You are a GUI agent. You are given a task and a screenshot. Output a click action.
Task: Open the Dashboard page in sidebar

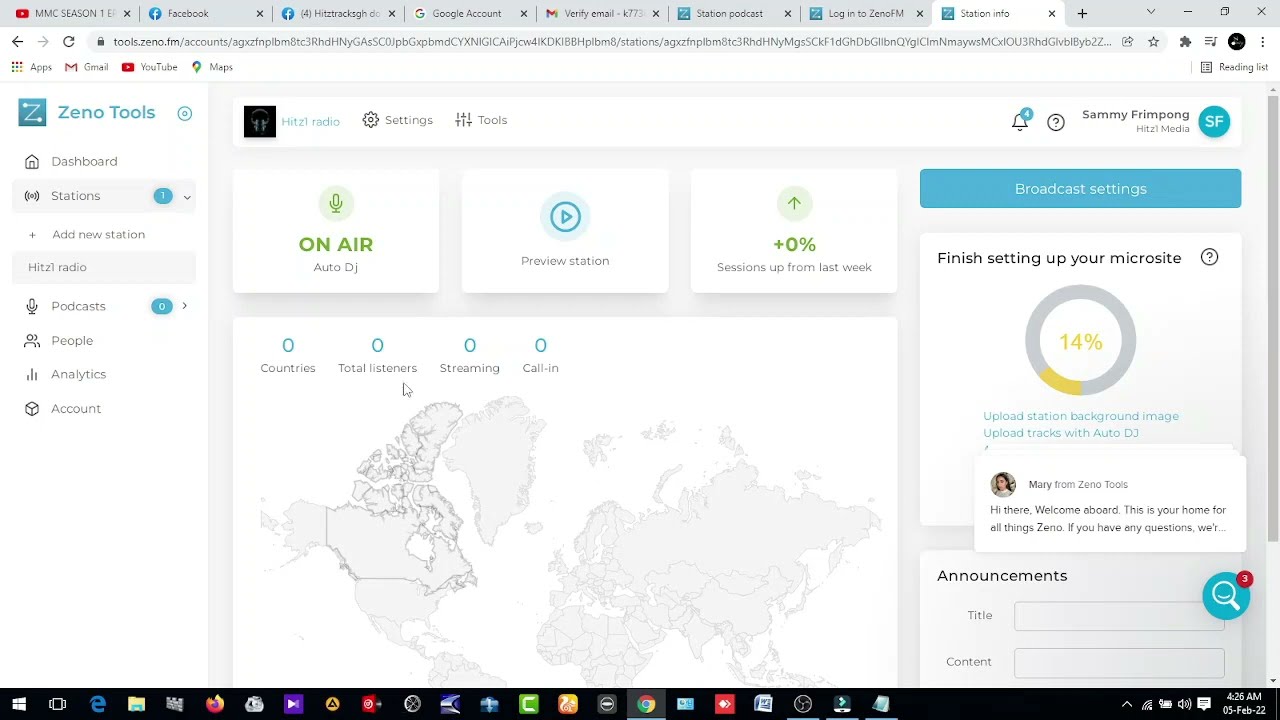[84, 161]
